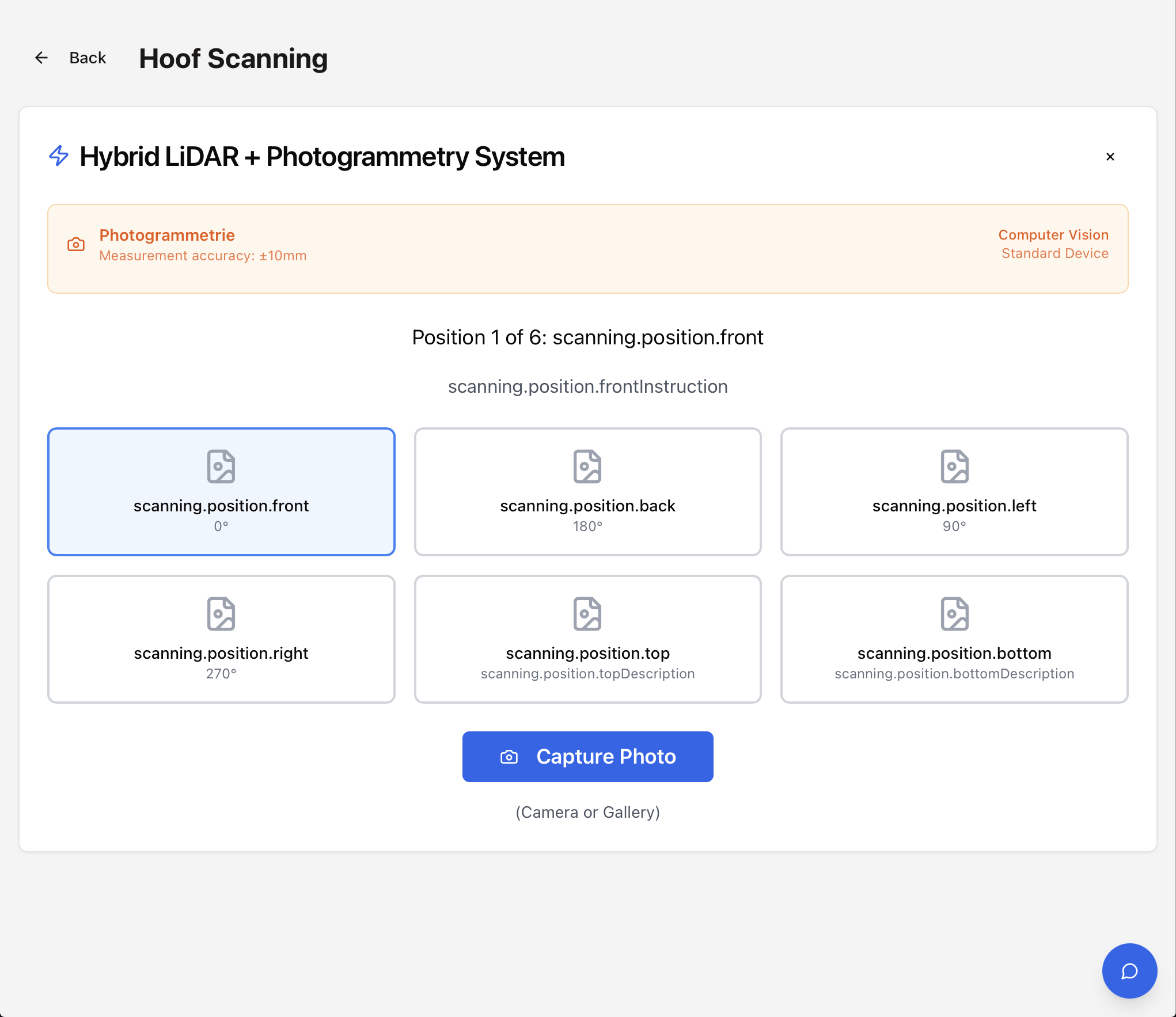The image size is (1176, 1017).
Task: Click image icon in back position card
Action: point(587,466)
